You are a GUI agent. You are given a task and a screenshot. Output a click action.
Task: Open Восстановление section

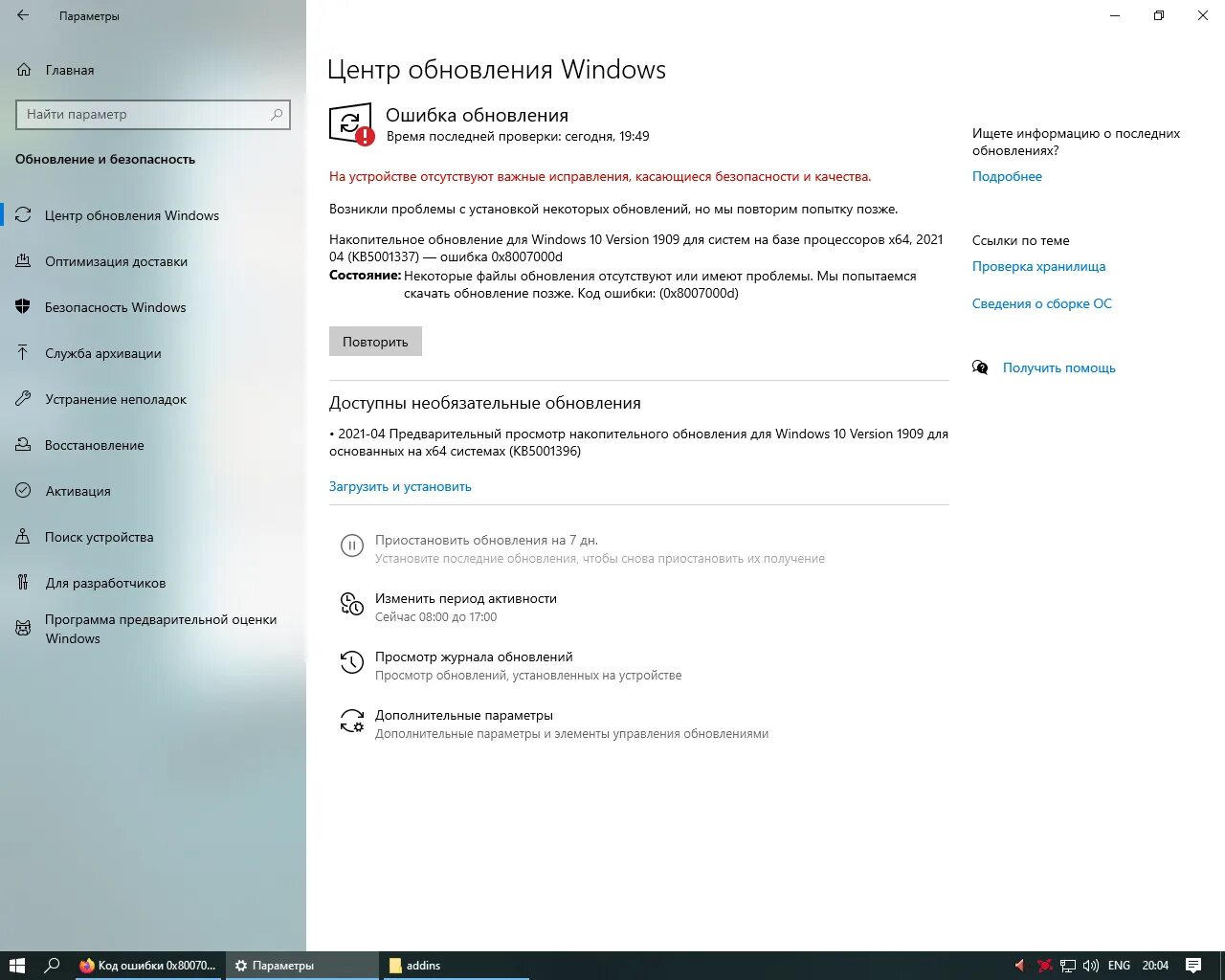tap(94, 445)
